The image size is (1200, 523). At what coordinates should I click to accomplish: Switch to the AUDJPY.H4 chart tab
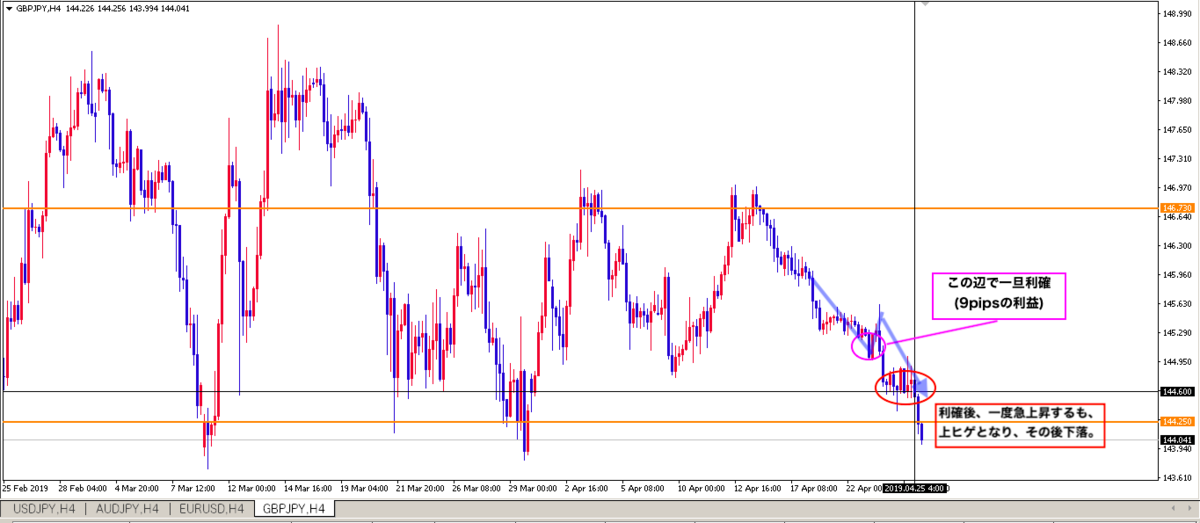tap(125, 509)
